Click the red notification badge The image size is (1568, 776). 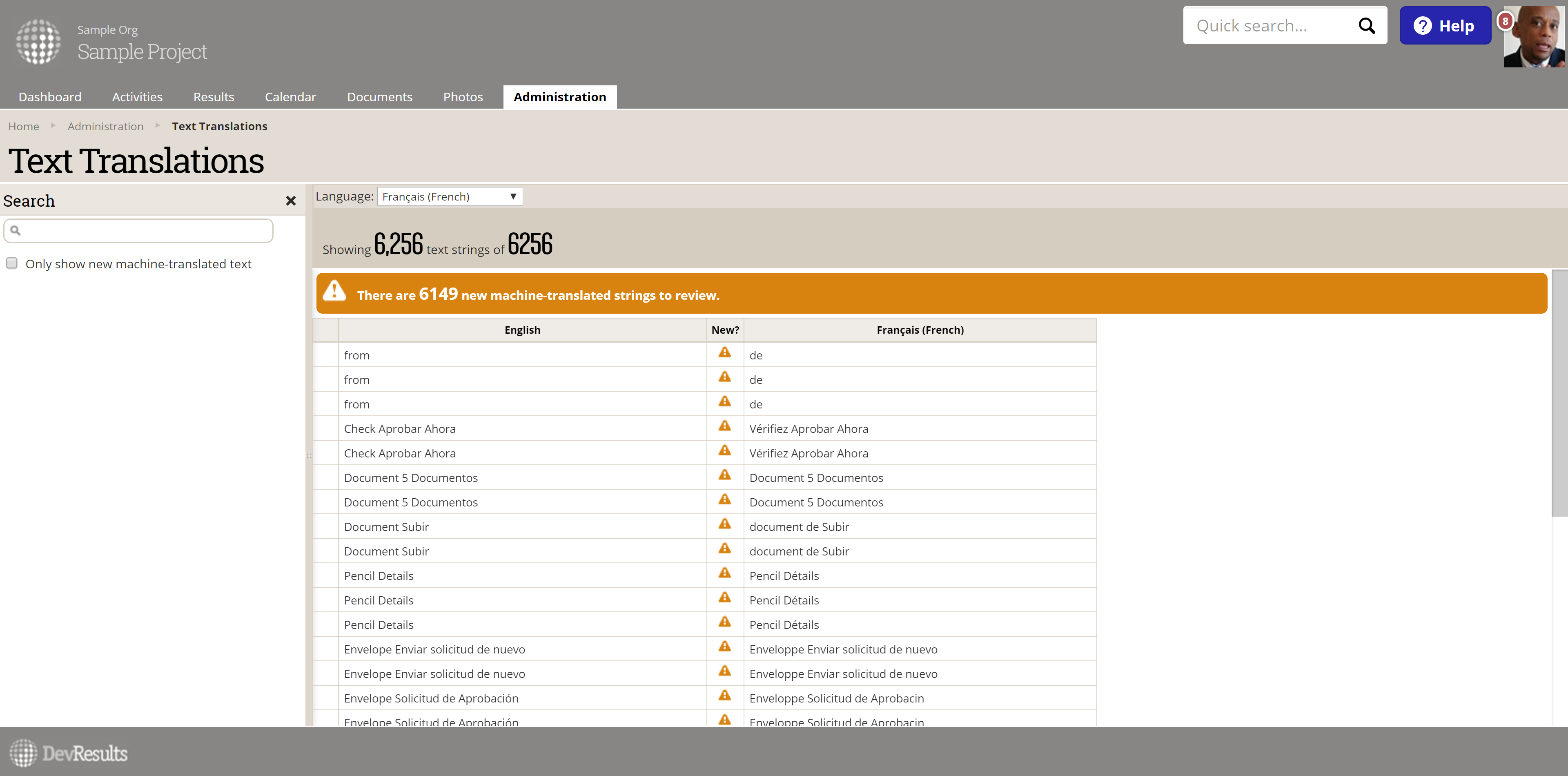1505,21
